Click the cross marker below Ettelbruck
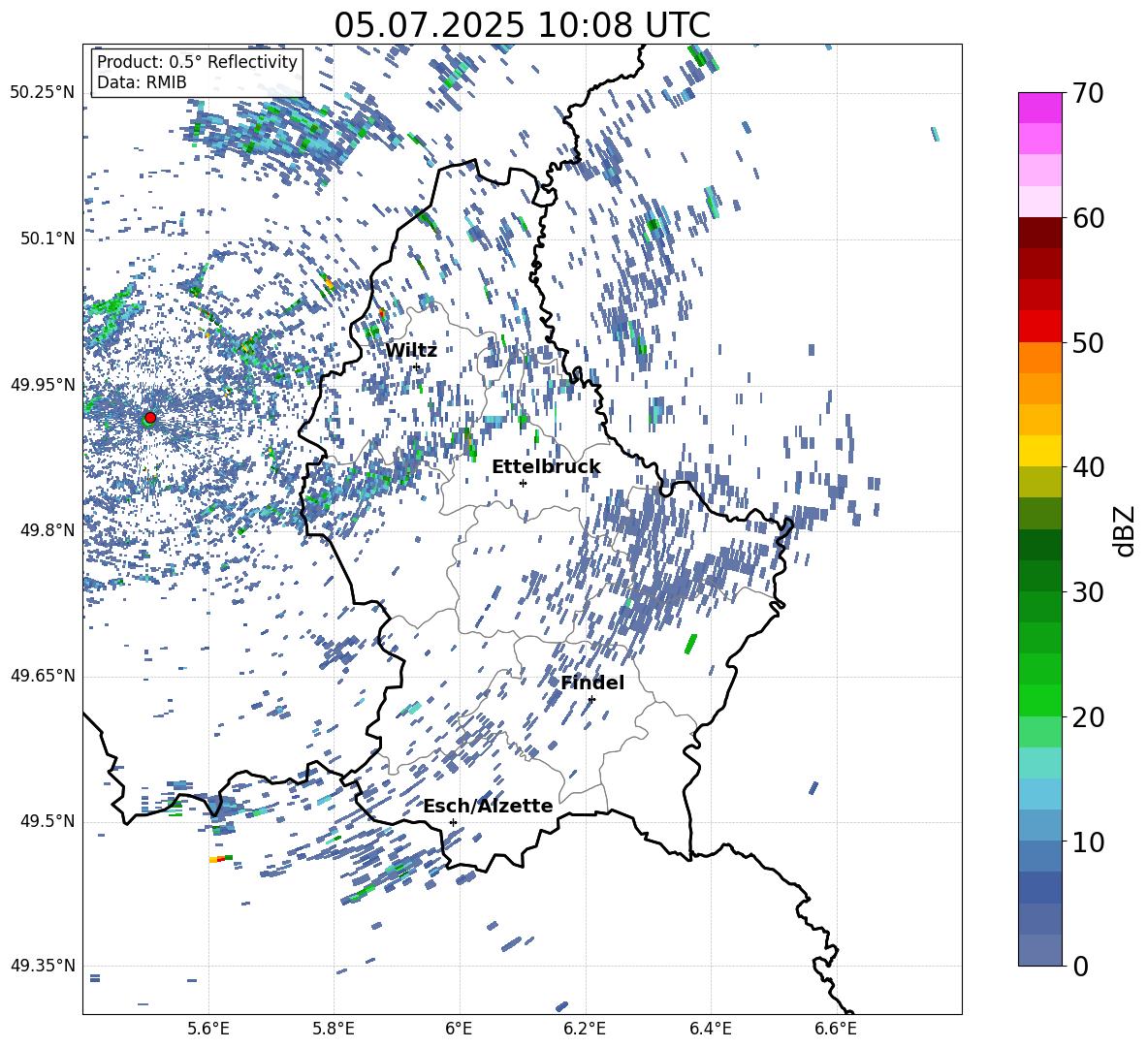Screen dimensions: 1148x1048 [523, 483]
